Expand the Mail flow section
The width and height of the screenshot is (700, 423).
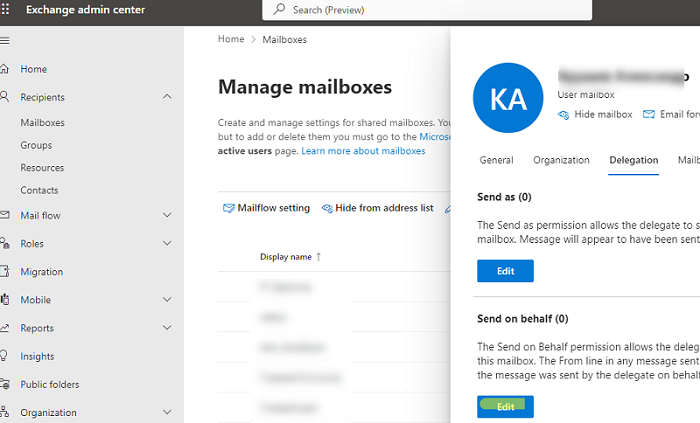coord(167,215)
